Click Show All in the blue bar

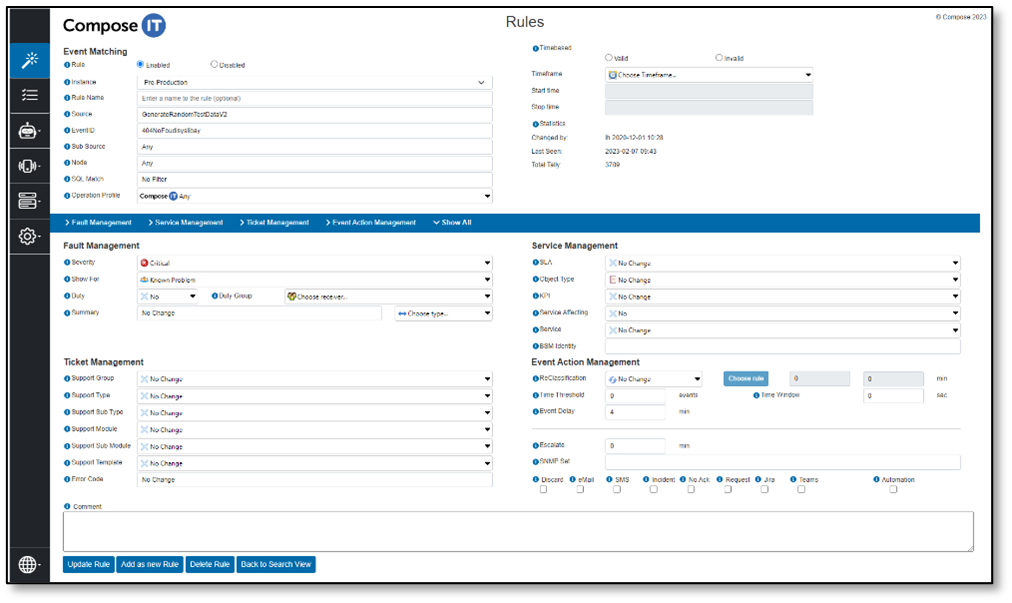[452, 223]
